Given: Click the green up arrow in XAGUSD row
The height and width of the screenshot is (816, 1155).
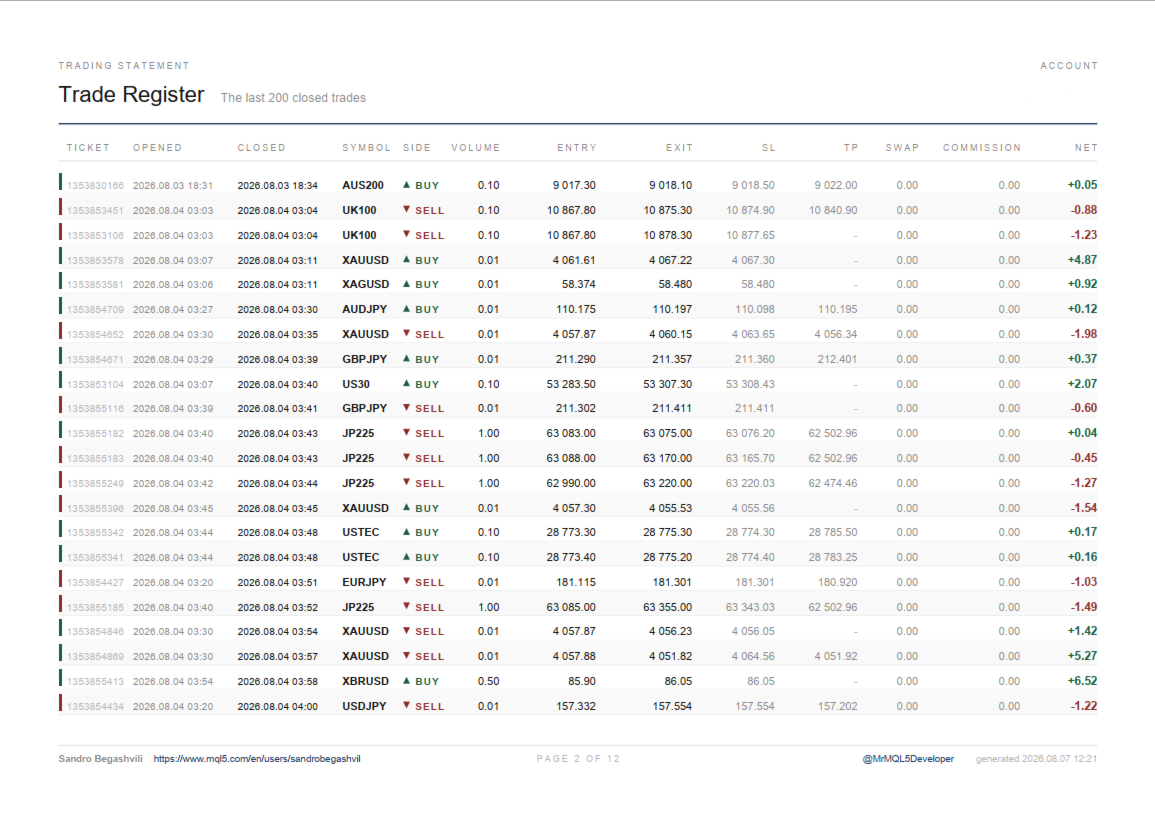Looking at the screenshot, I should pos(406,284).
